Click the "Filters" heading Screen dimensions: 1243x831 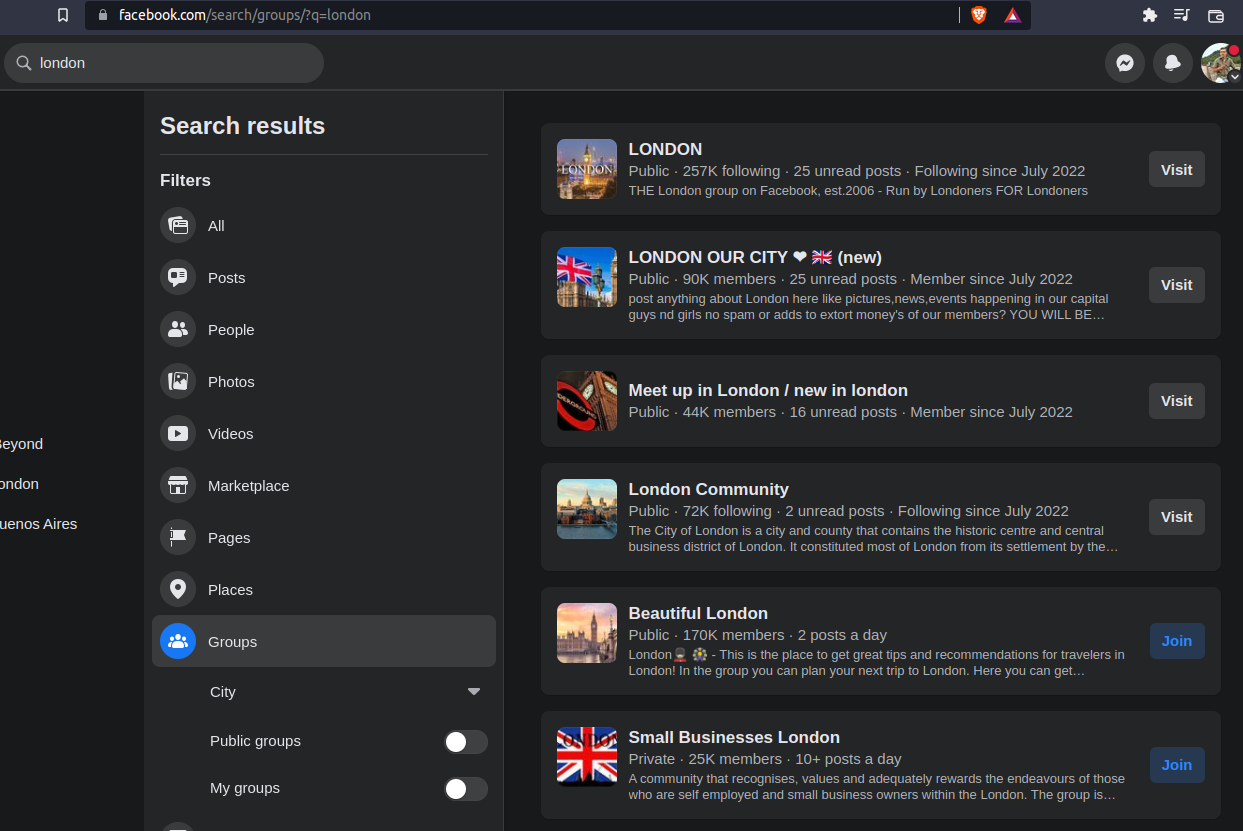[185, 180]
